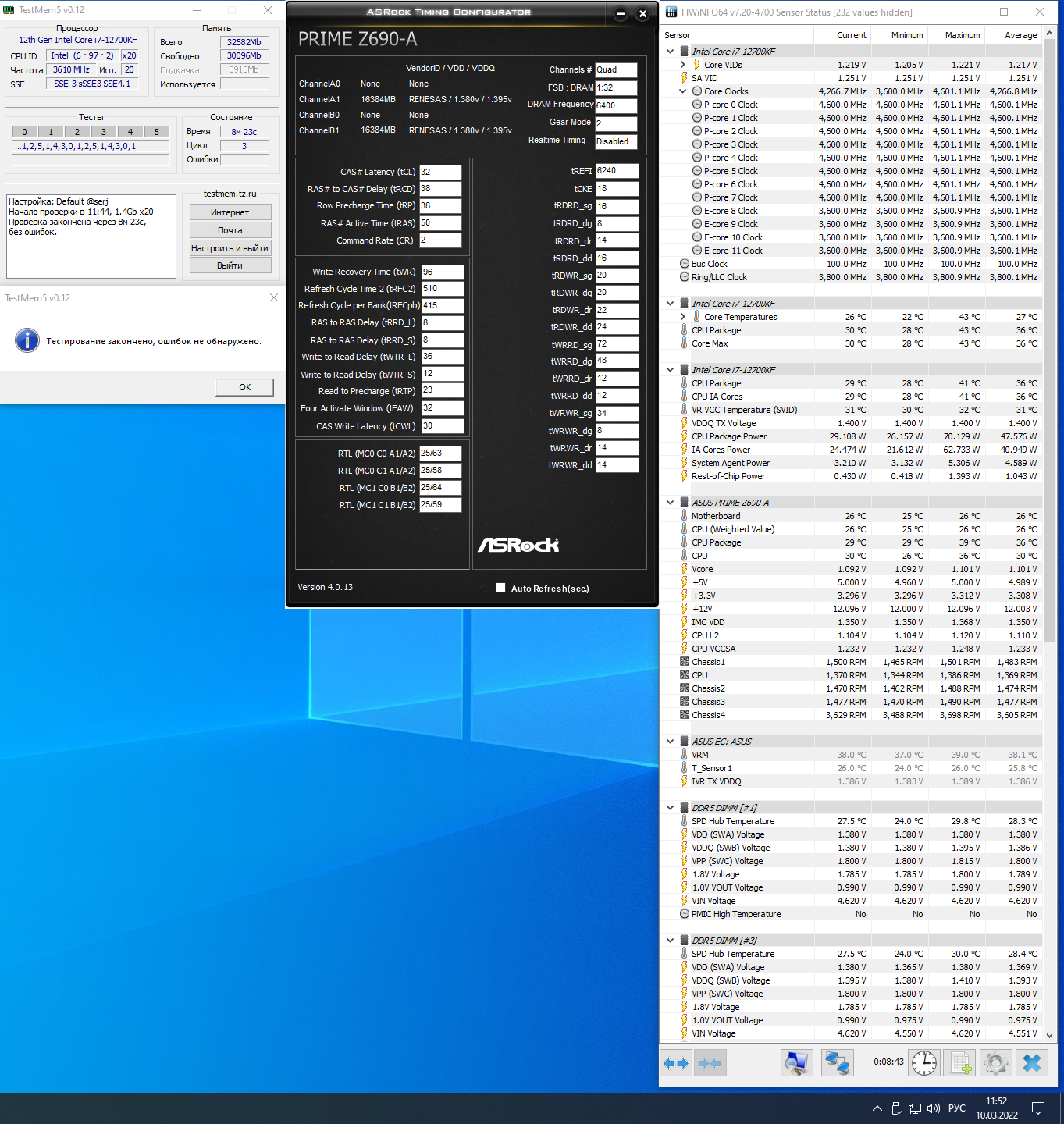The height and width of the screenshot is (1124, 1064).
Task: Click the thermometer icon beside Motherboard
Action: [685, 516]
